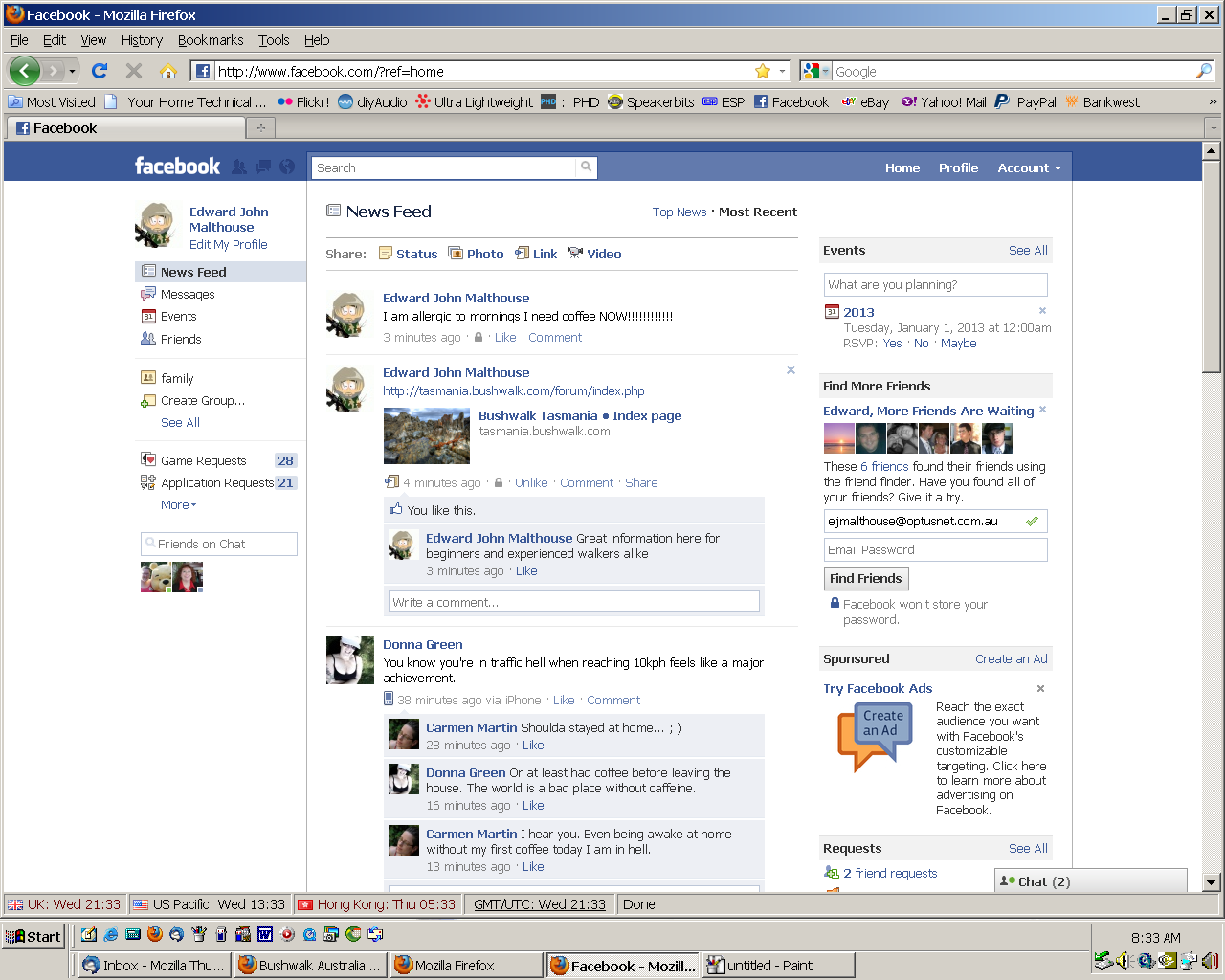
Task: Click the Google search magnifier icon
Action: [1204, 71]
